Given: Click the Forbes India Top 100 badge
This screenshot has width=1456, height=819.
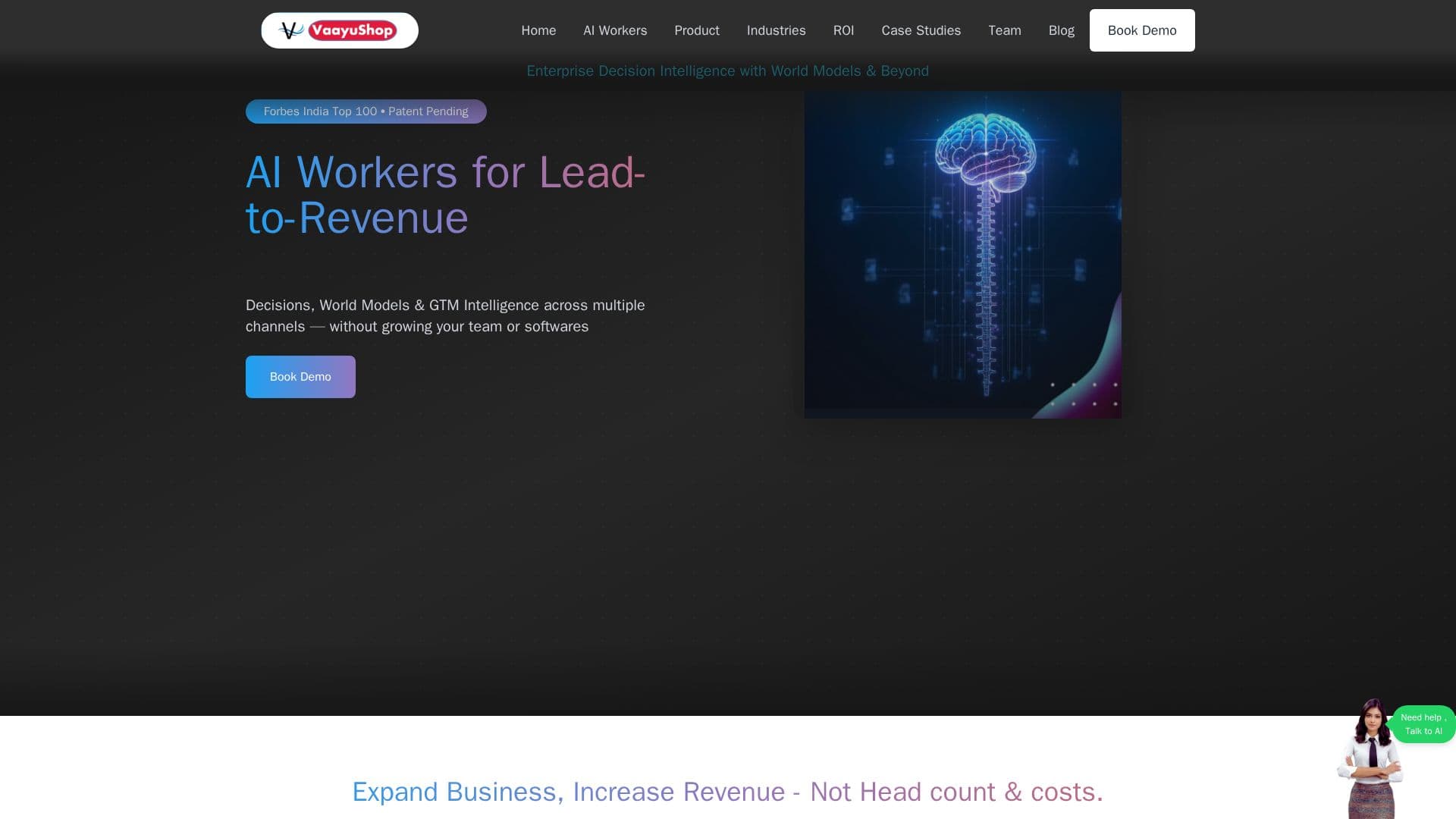Looking at the screenshot, I should coord(366,111).
